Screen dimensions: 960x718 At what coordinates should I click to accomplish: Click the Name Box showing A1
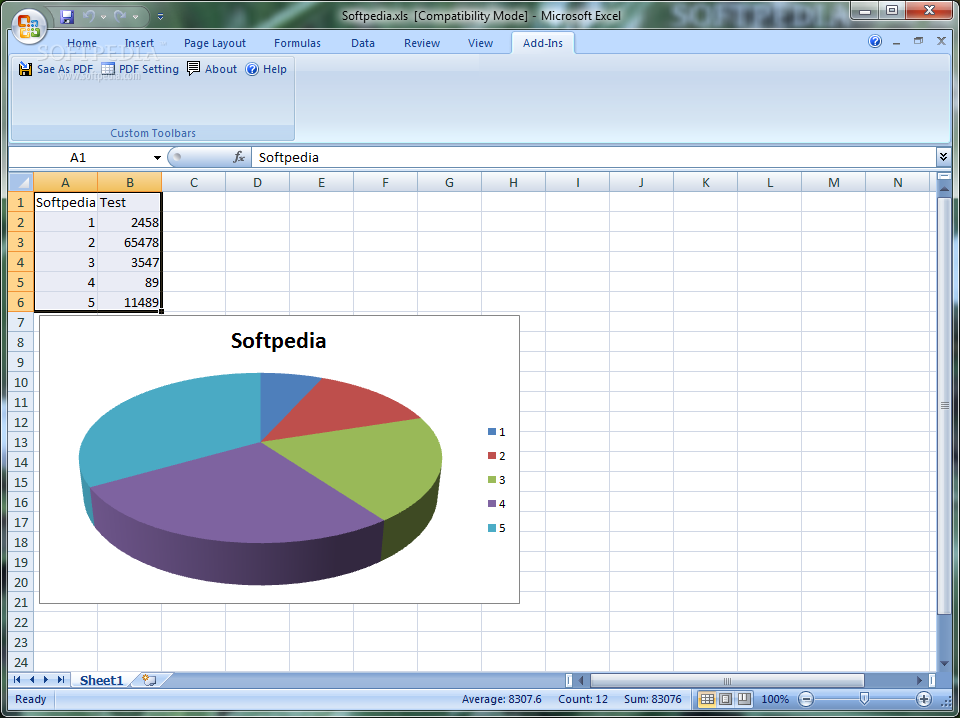(x=79, y=157)
